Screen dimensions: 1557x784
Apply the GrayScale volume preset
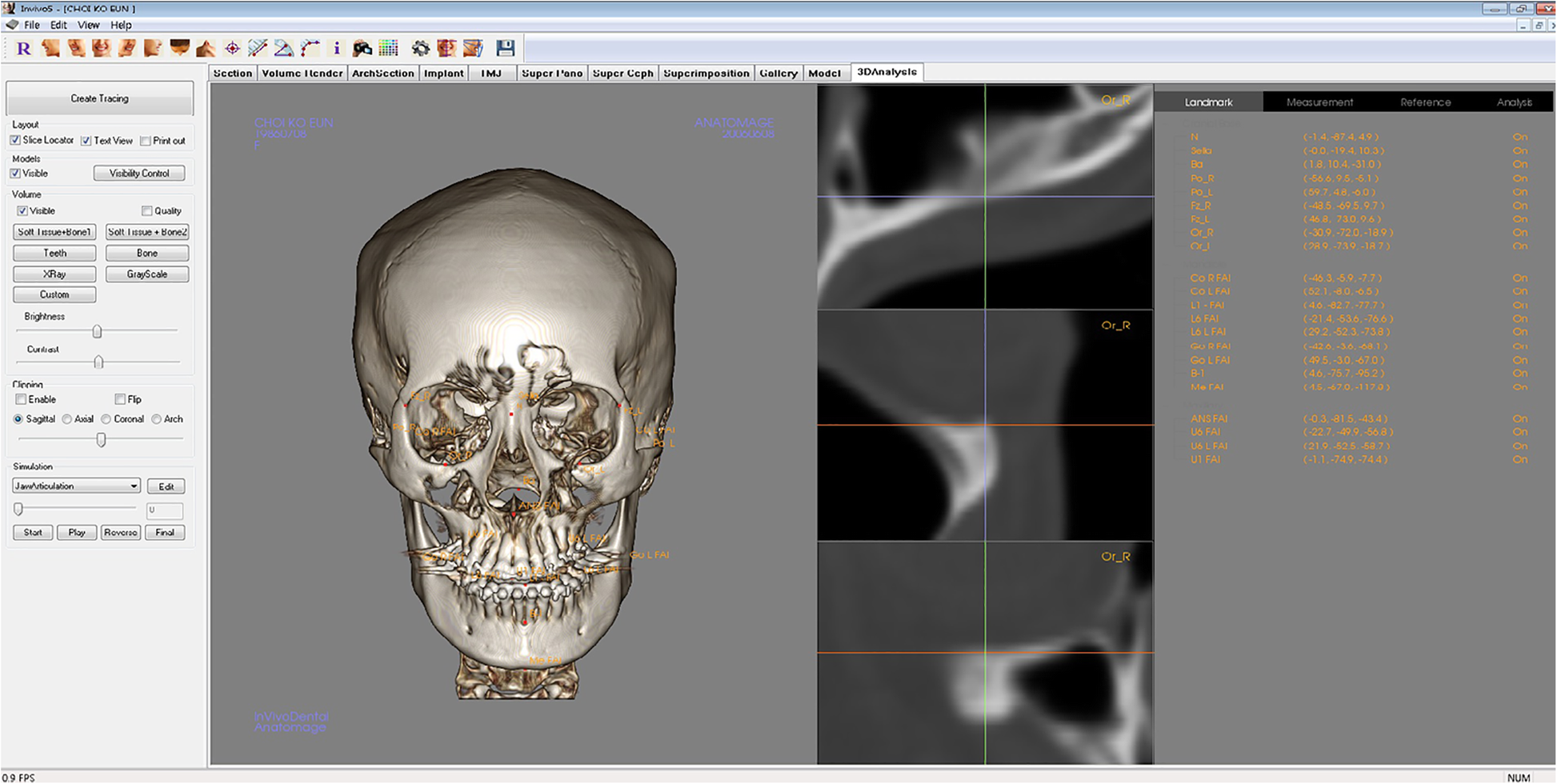click(x=147, y=274)
